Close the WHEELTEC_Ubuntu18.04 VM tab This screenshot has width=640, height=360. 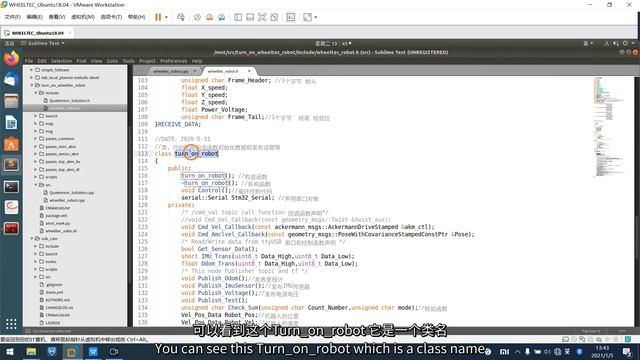click(70, 33)
